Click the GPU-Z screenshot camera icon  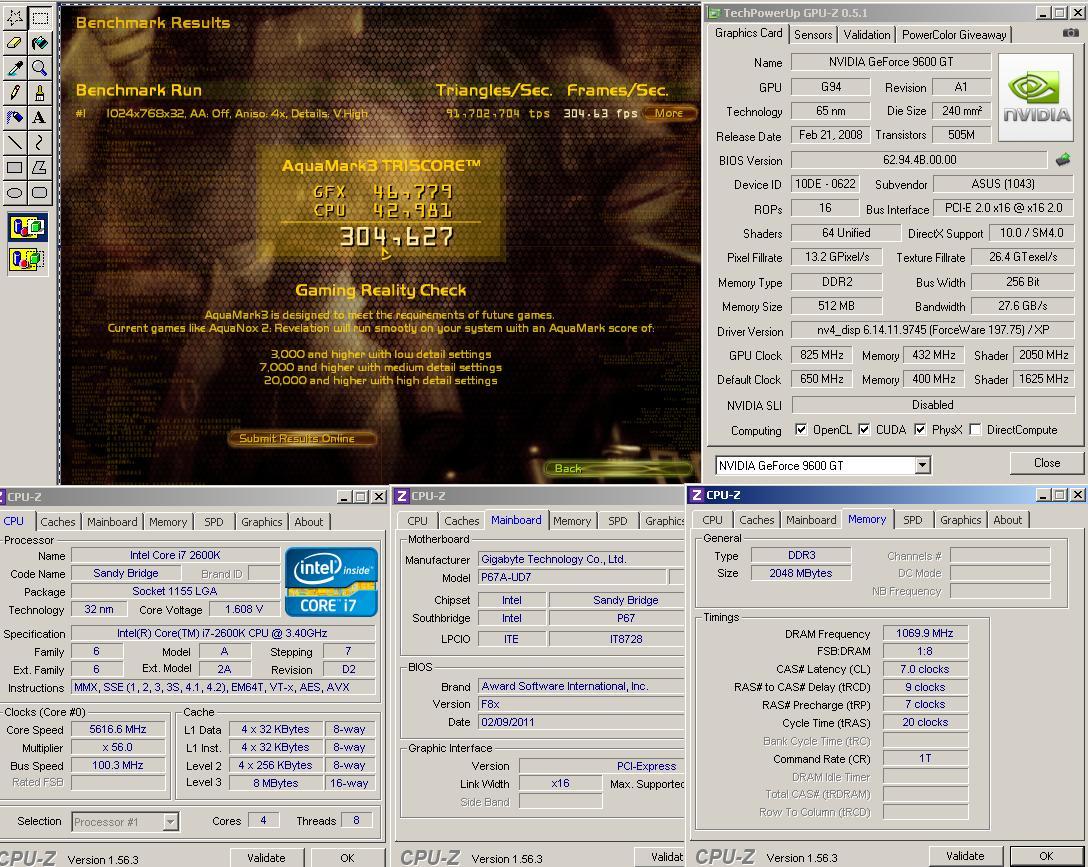click(1071, 33)
